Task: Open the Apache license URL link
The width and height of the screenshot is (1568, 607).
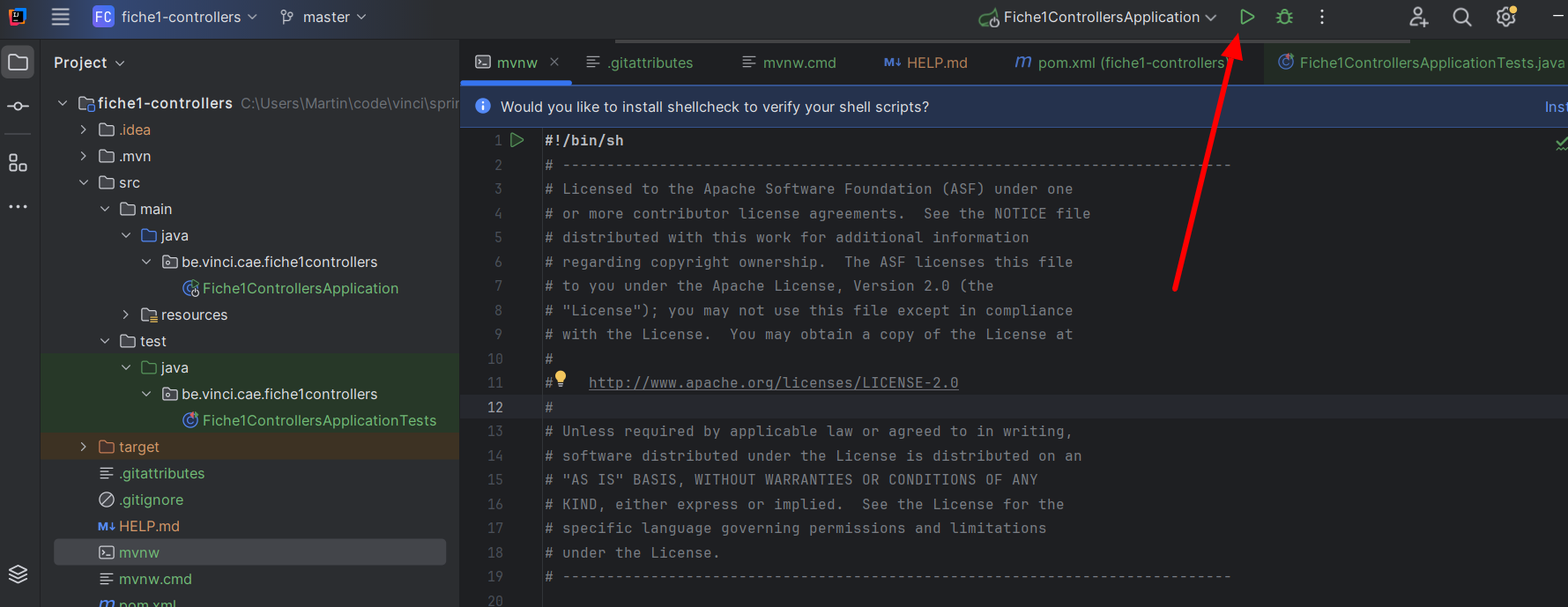Action: pos(773,382)
